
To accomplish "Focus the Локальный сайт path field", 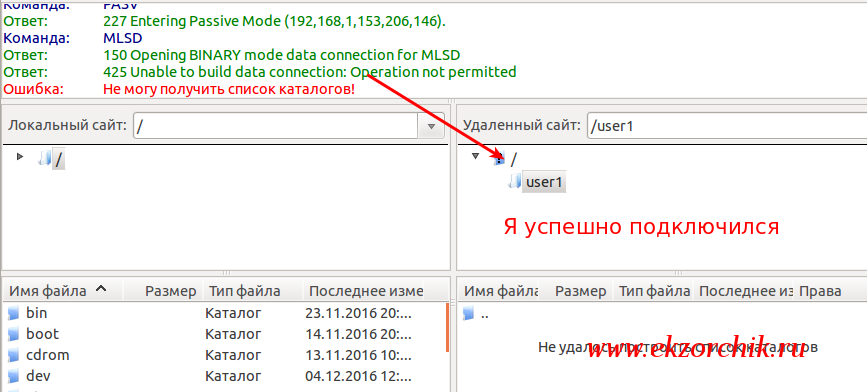I will (x=275, y=126).
